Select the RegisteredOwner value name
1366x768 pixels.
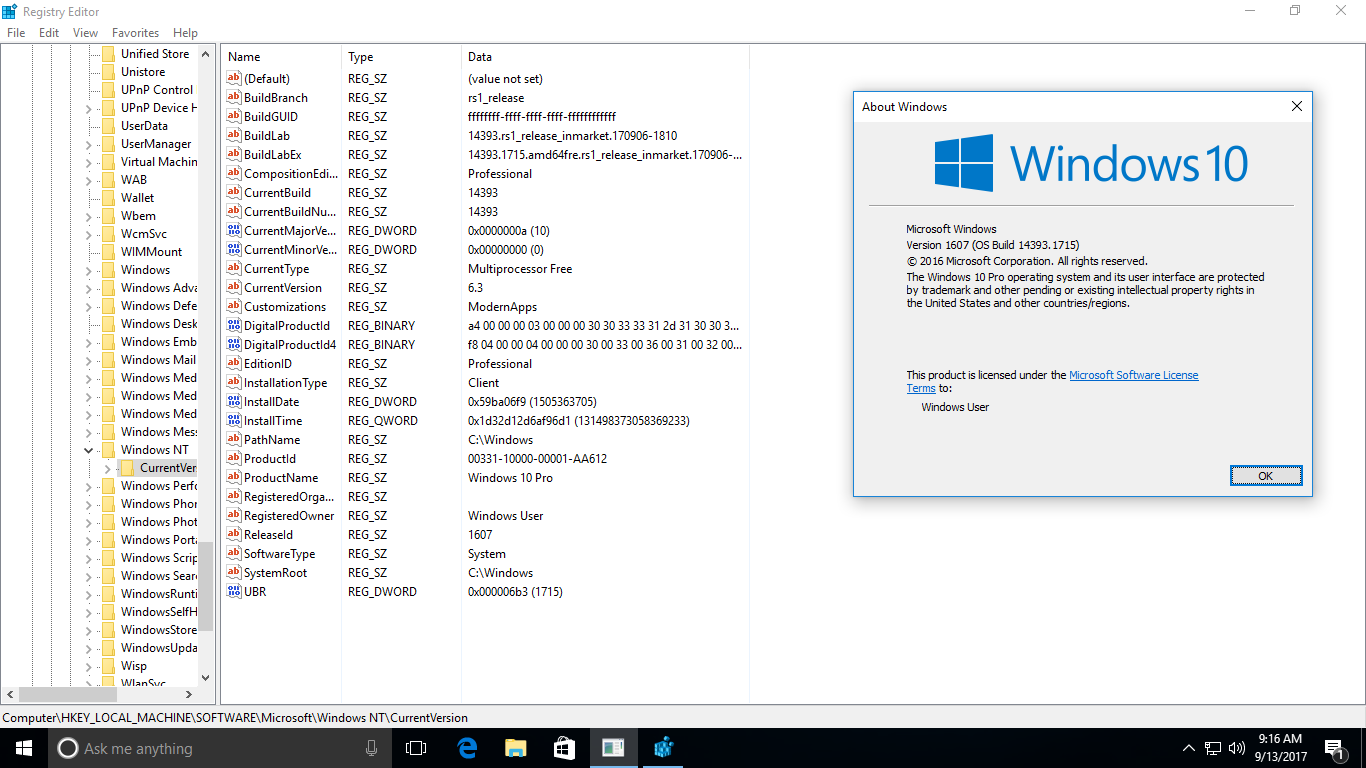(x=289, y=516)
